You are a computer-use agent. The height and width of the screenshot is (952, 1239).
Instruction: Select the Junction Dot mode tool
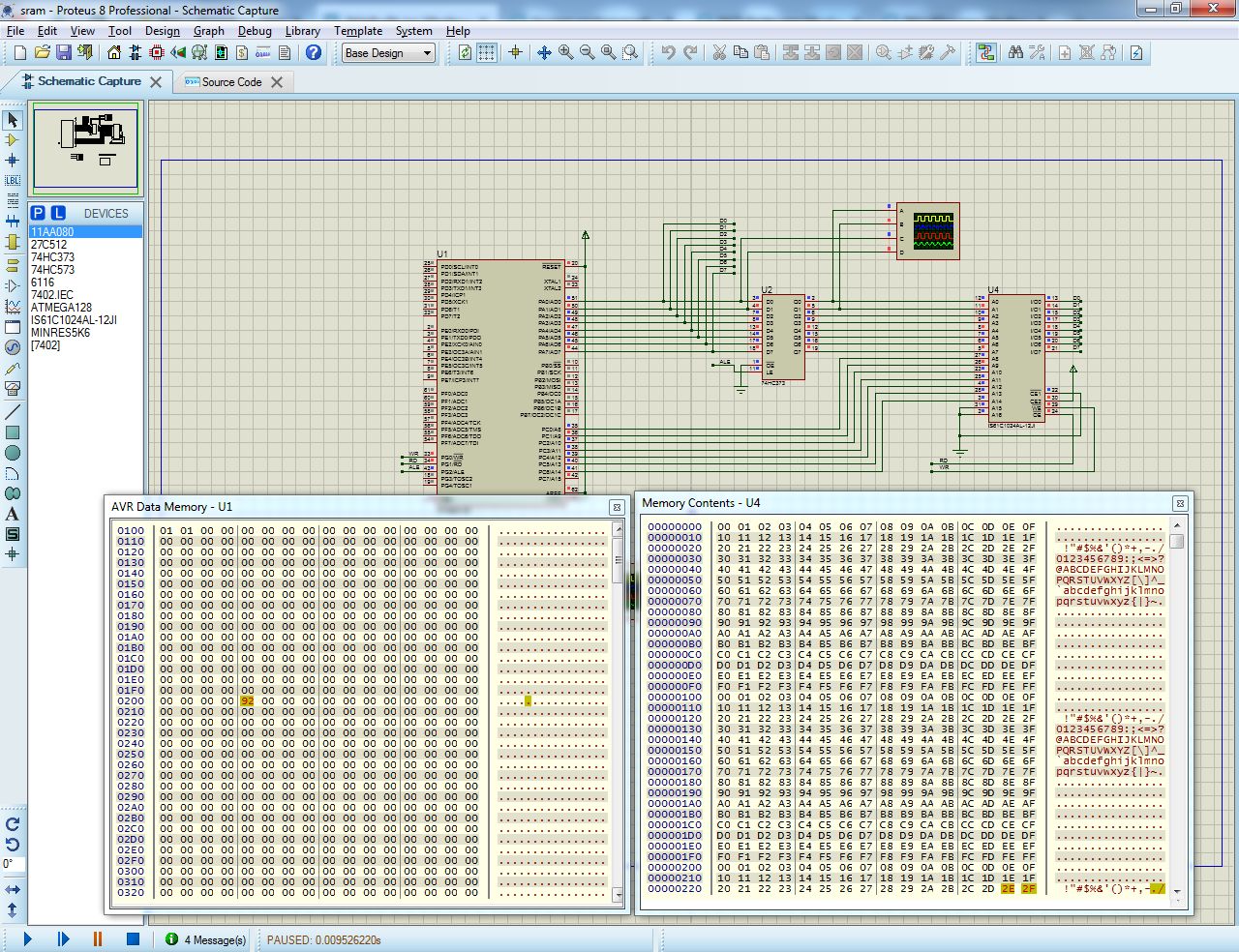(x=13, y=161)
